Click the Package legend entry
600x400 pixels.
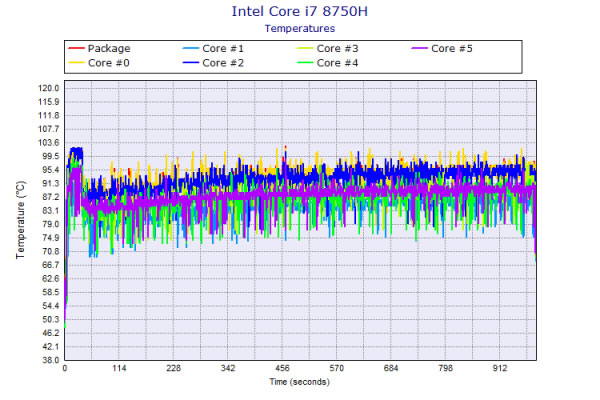[x=99, y=49]
